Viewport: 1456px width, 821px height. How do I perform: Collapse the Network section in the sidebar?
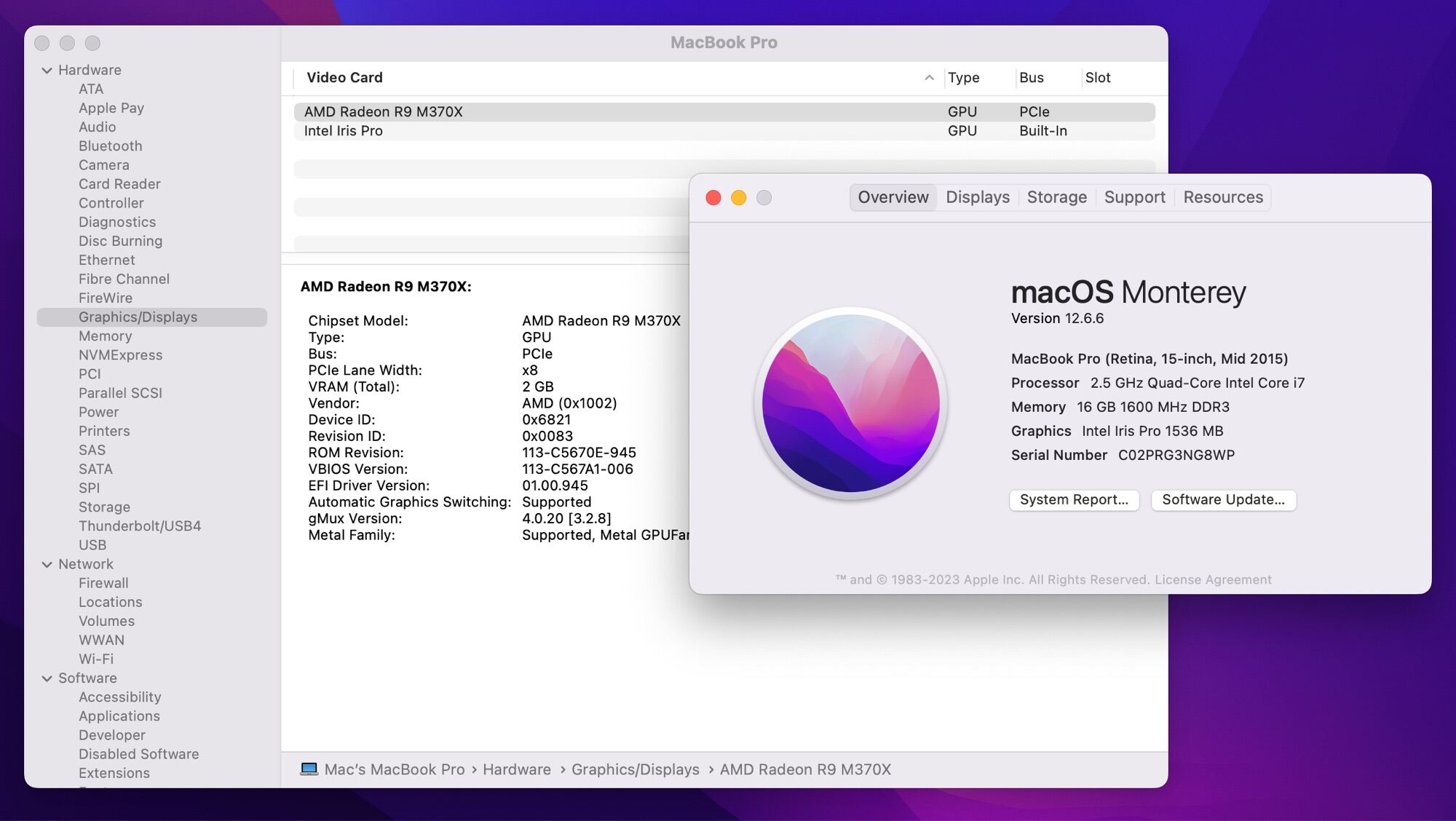47,564
